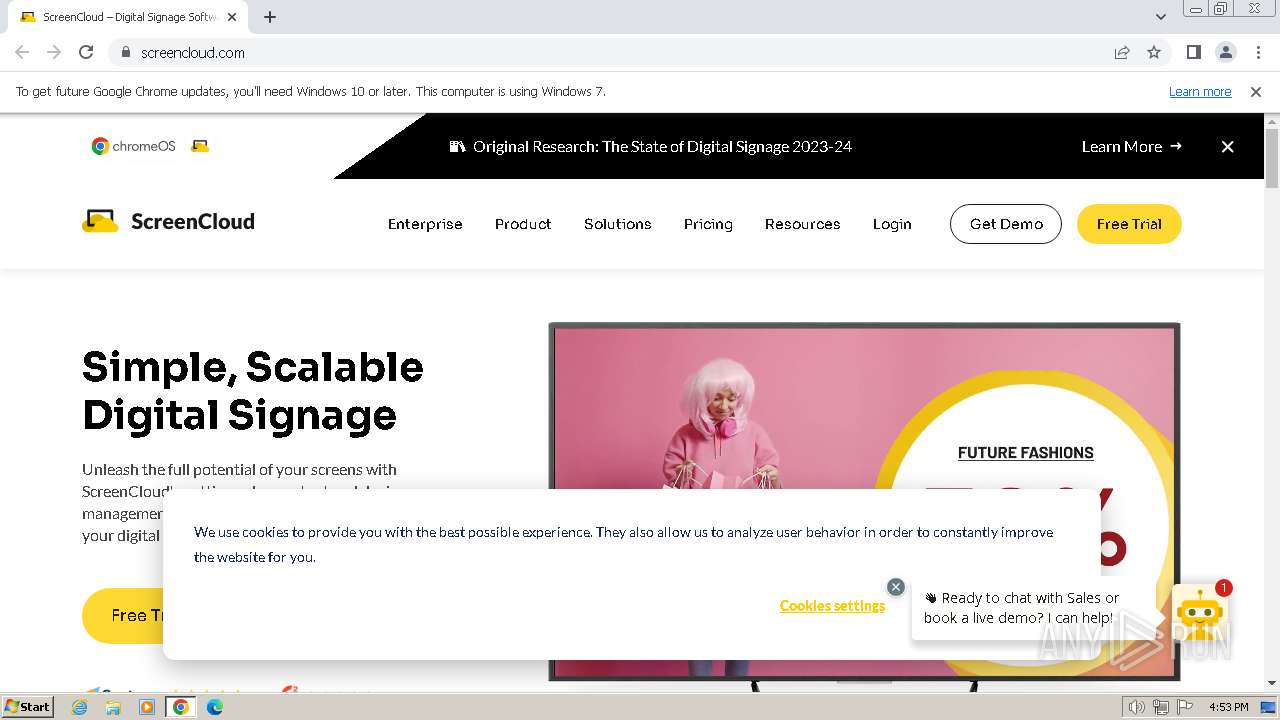Click the small ScreenCloud icon beside chromeOS
Screen dimensions: 1280x720
pos(200,146)
